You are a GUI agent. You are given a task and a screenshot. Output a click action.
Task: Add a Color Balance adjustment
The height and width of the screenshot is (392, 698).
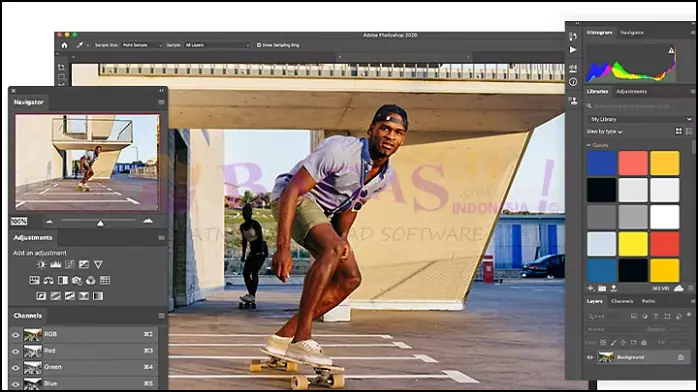click(49, 280)
